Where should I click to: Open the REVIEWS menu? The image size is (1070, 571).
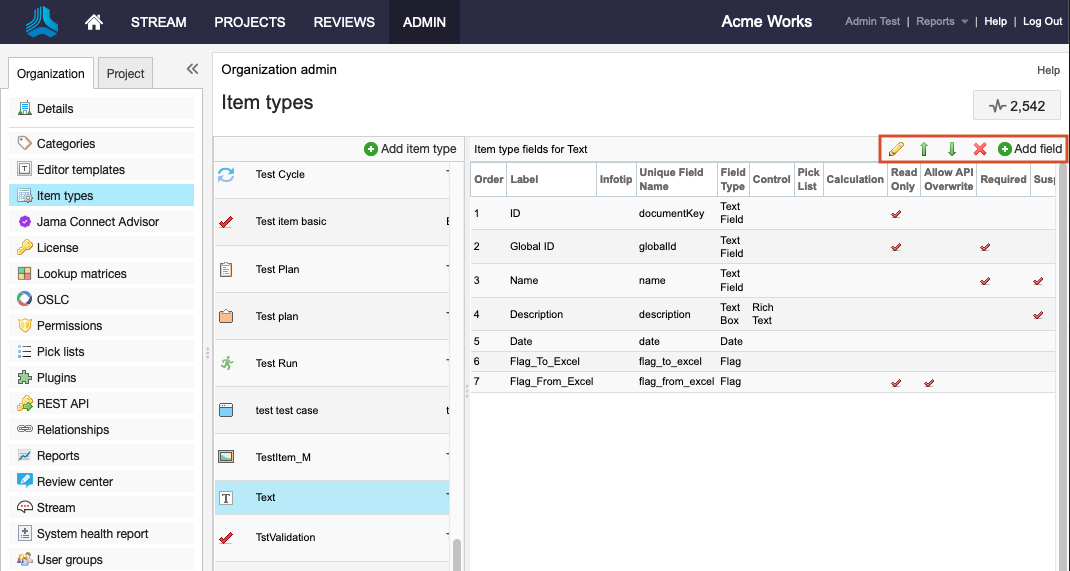pos(344,22)
